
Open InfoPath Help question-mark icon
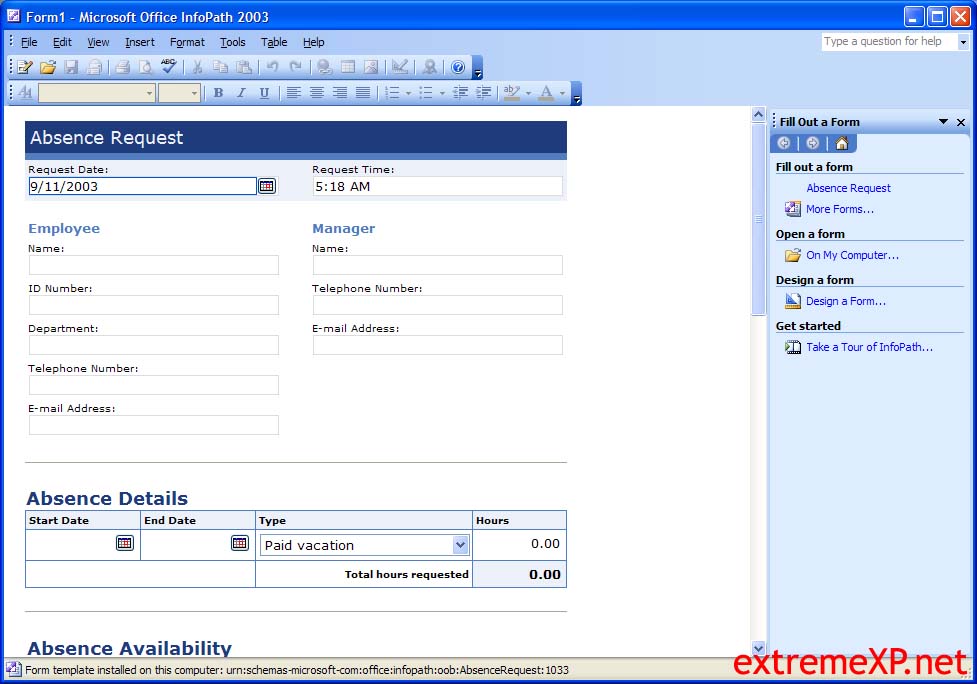tap(458, 67)
